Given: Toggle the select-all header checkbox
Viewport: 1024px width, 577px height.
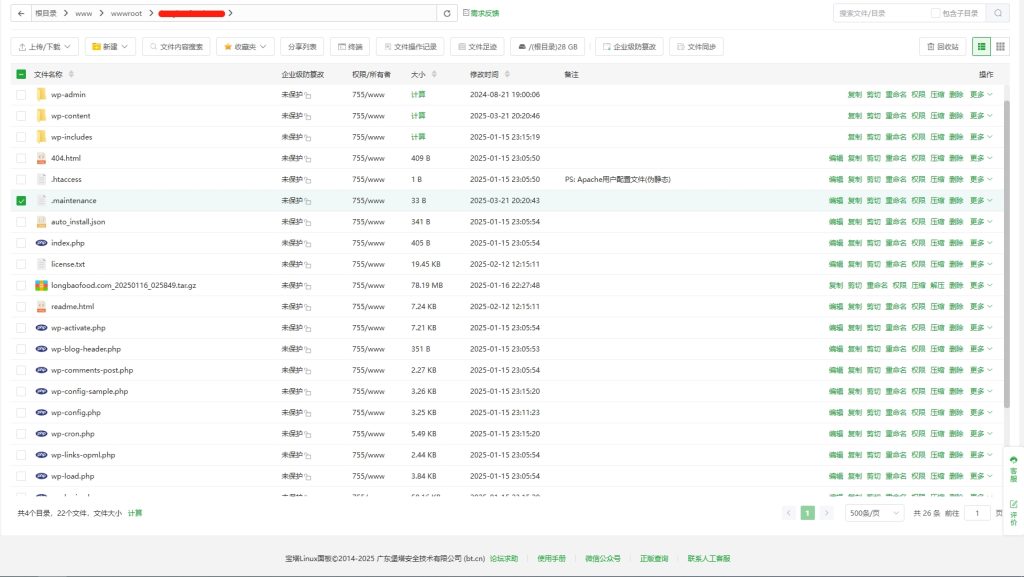Looking at the screenshot, I should tap(21, 74).
